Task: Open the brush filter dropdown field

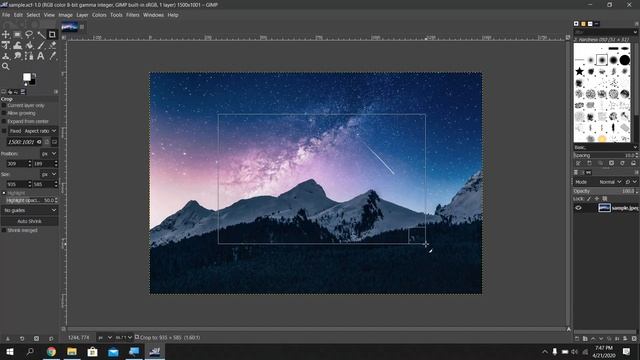Action: click(x=605, y=32)
